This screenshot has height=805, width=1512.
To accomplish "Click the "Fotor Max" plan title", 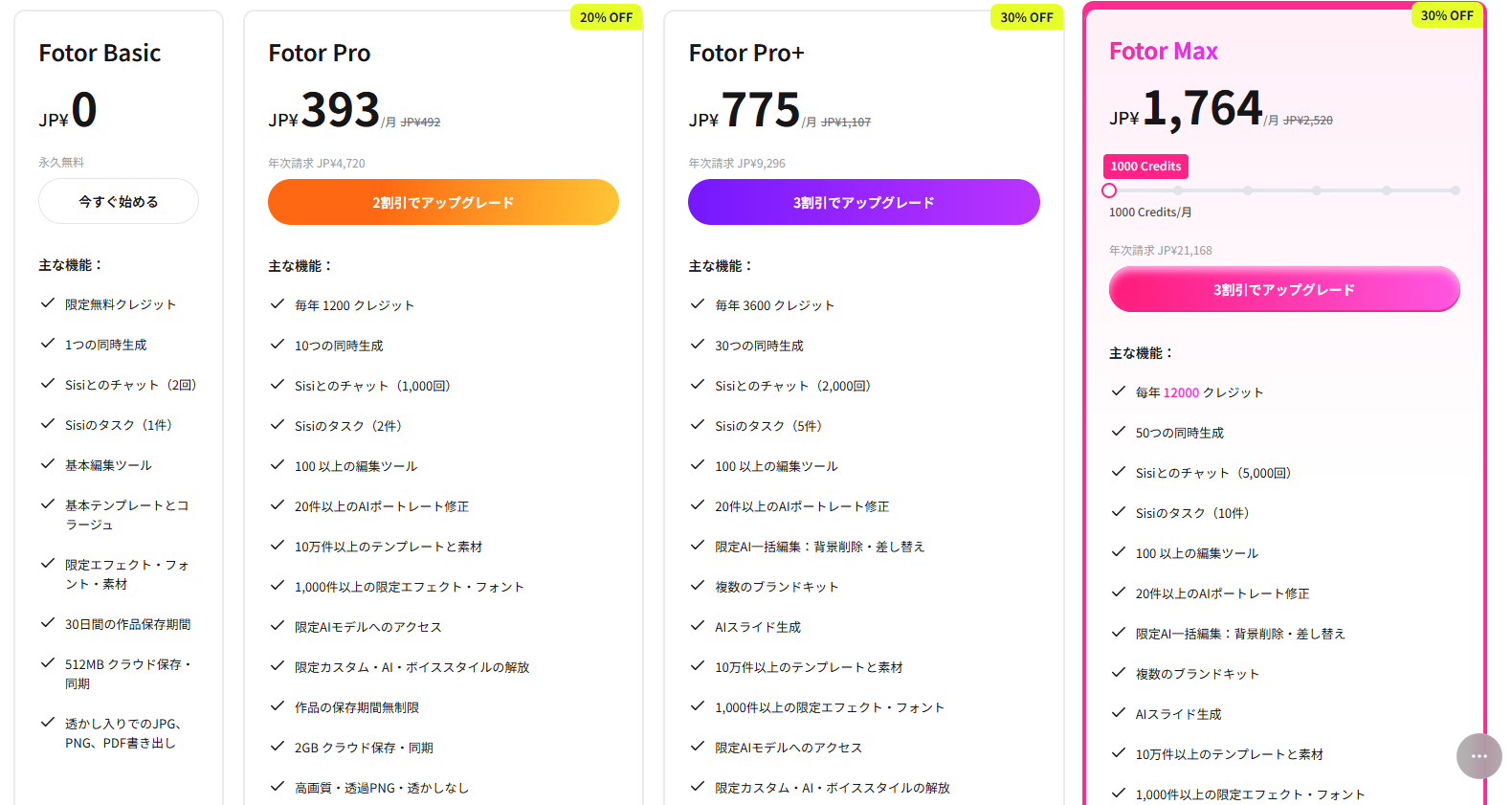I will tap(1164, 51).
